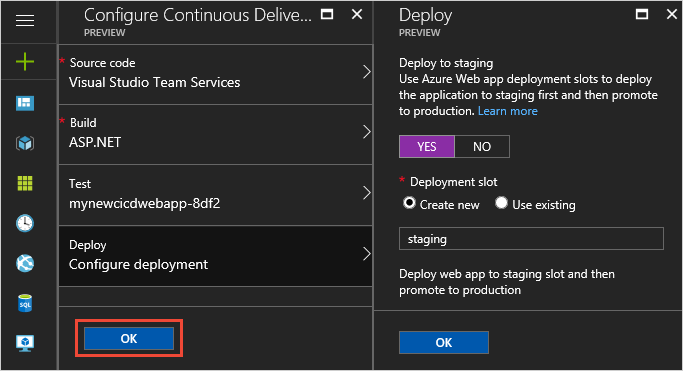
Task: Select YES for deploy to staging
Action: (427, 146)
